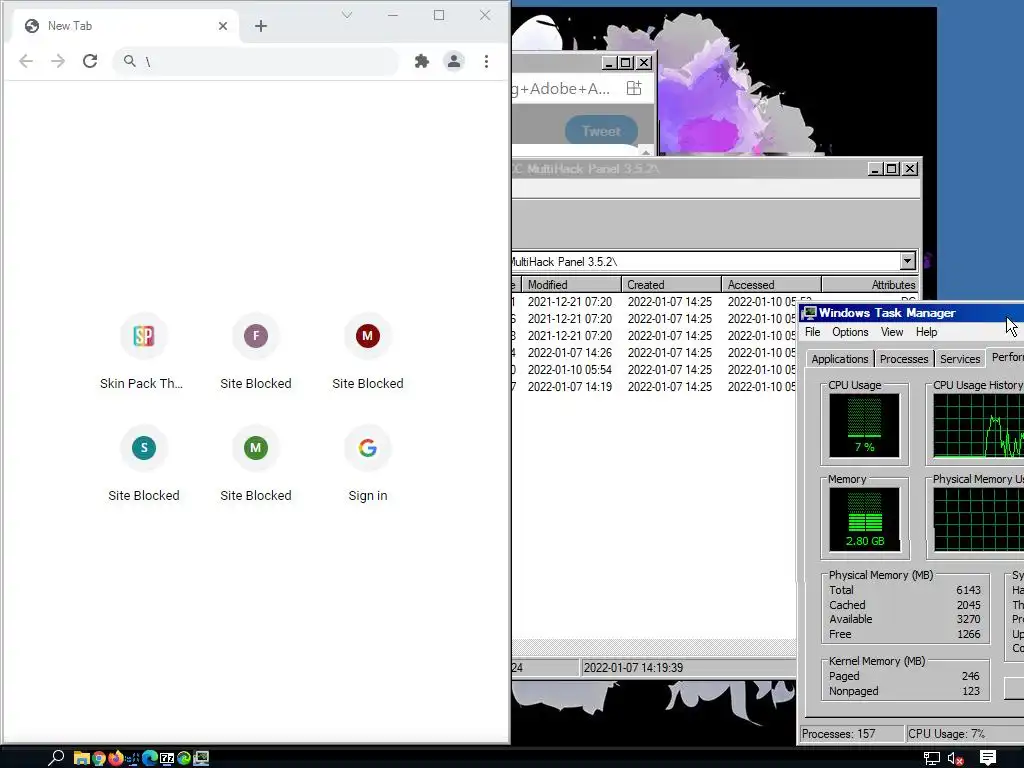Image resolution: width=1024 pixels, height=768 pixels.
Task: Click Available memory value 3270
Action: point(968,619)
